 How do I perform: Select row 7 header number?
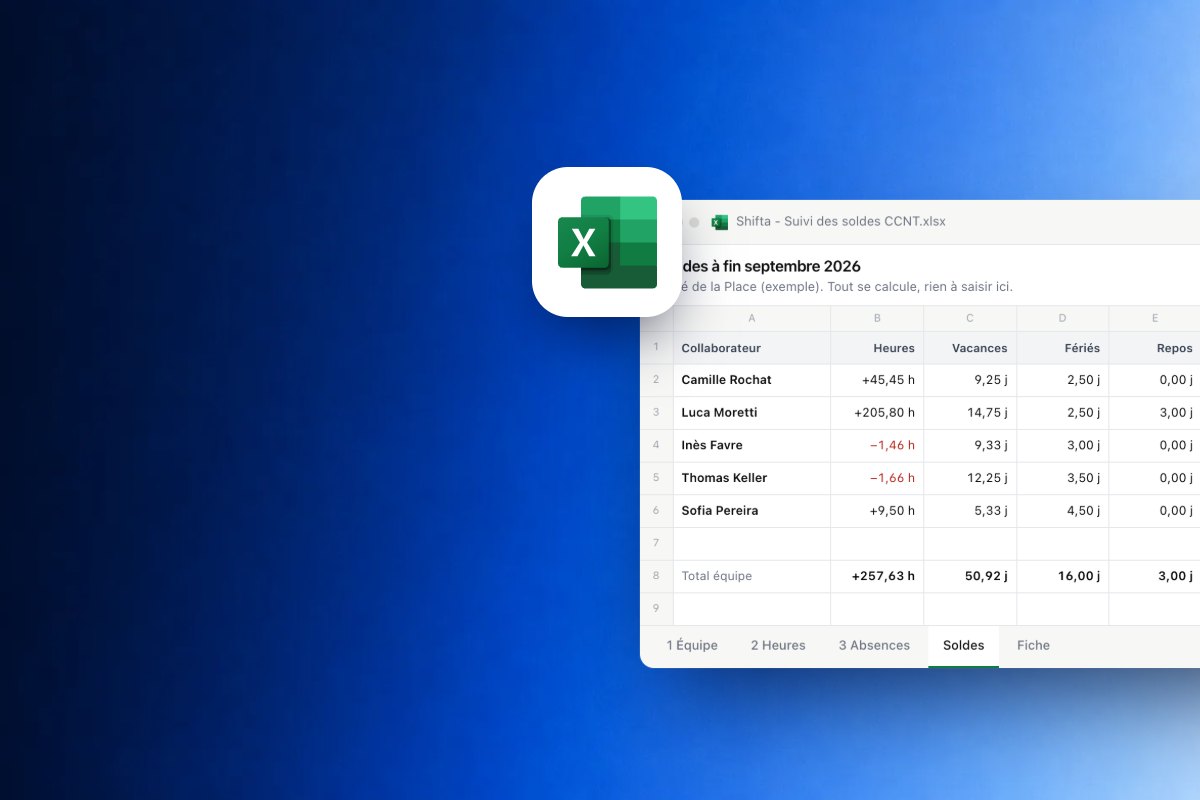point(656,543)
